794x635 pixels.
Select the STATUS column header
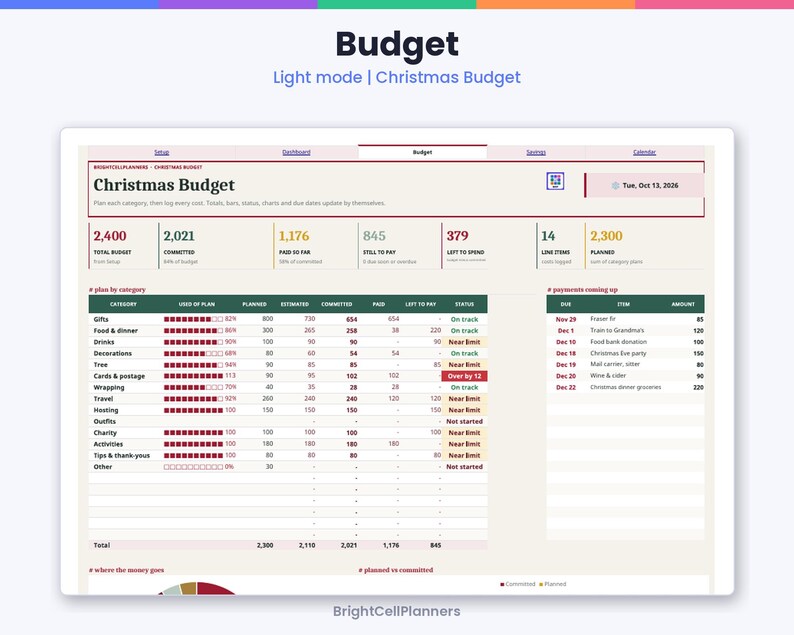464,304
